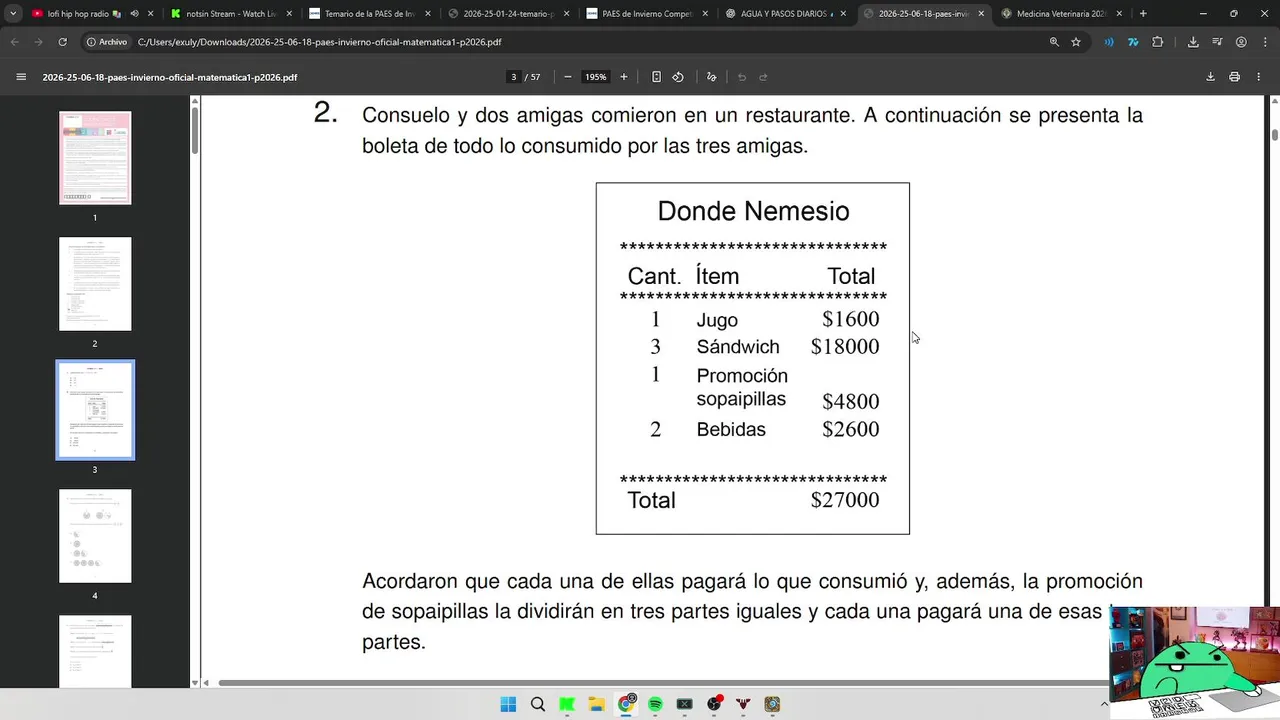This screenshot has height=720, width=1280.
Task: Select page 3 thumbnail
Action: pos(95,410)
